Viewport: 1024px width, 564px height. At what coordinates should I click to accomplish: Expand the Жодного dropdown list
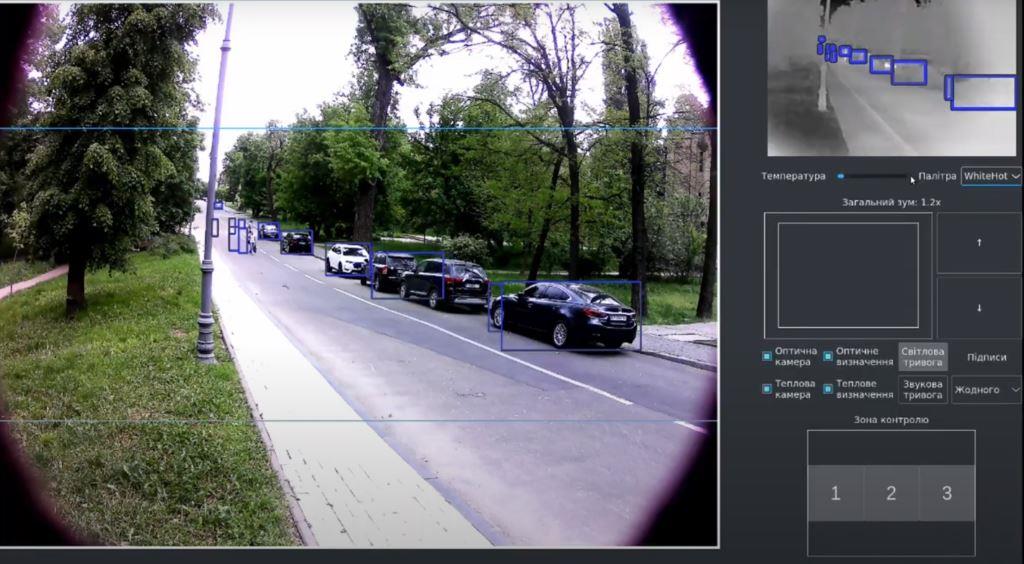coord(986,389)
